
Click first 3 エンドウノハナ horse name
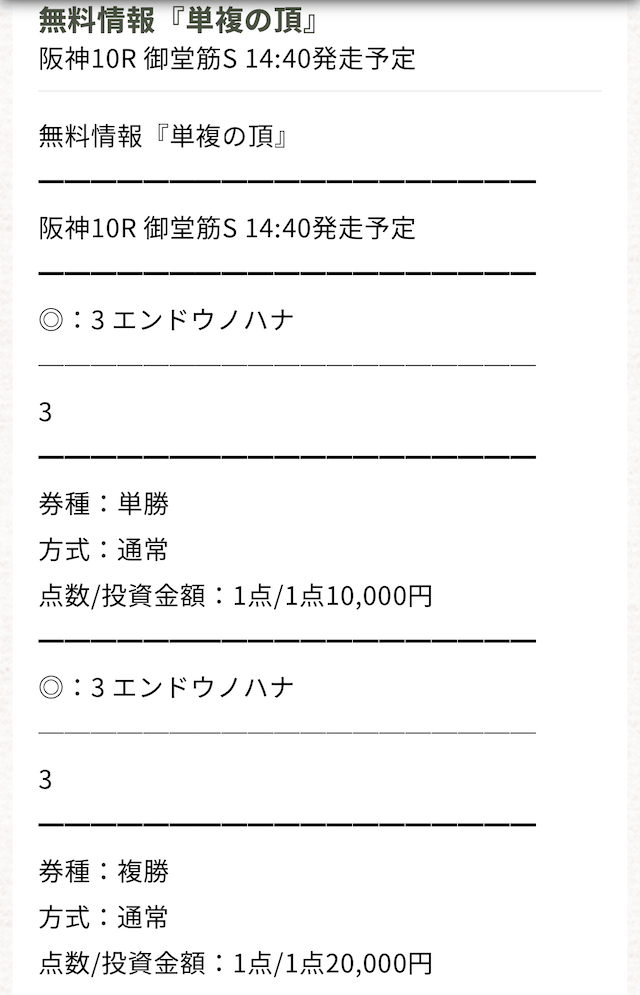192,320
